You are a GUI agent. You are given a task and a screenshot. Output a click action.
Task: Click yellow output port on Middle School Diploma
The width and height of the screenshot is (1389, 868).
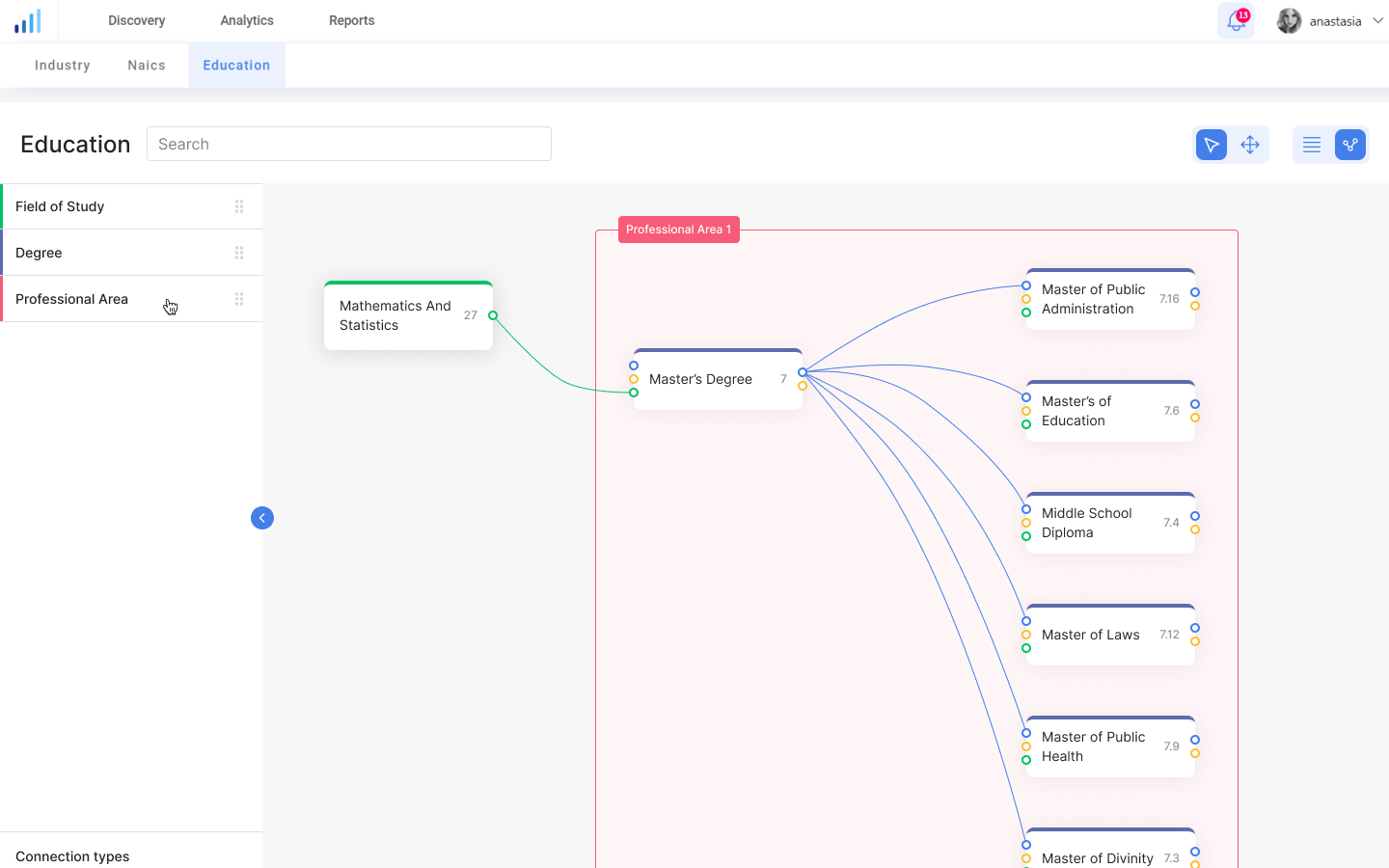click(x=1195, y=529)
